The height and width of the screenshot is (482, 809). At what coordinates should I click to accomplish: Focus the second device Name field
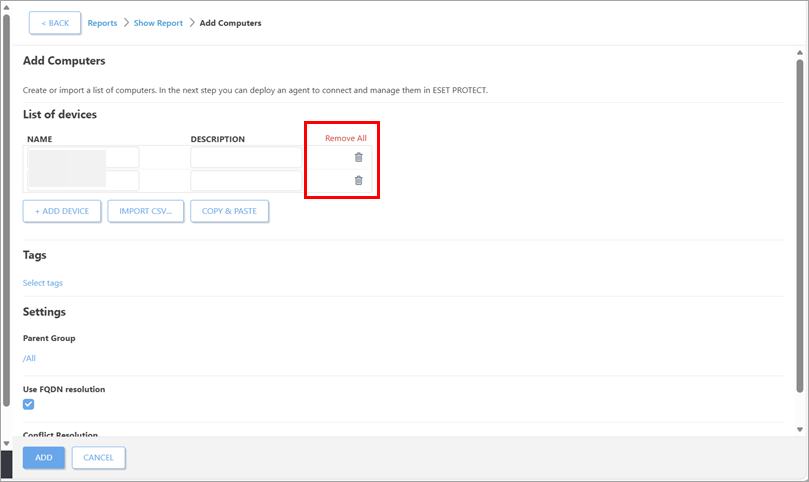point(82,181)
